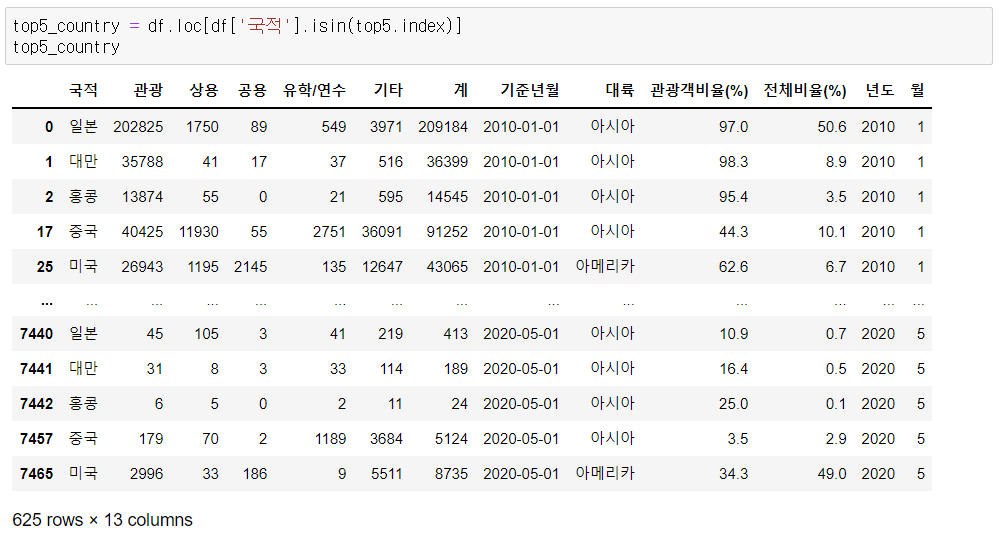Click row index 17
The width and height of the screenshot is (1002, 536).
pyautogui.click(x=45, y=232)
